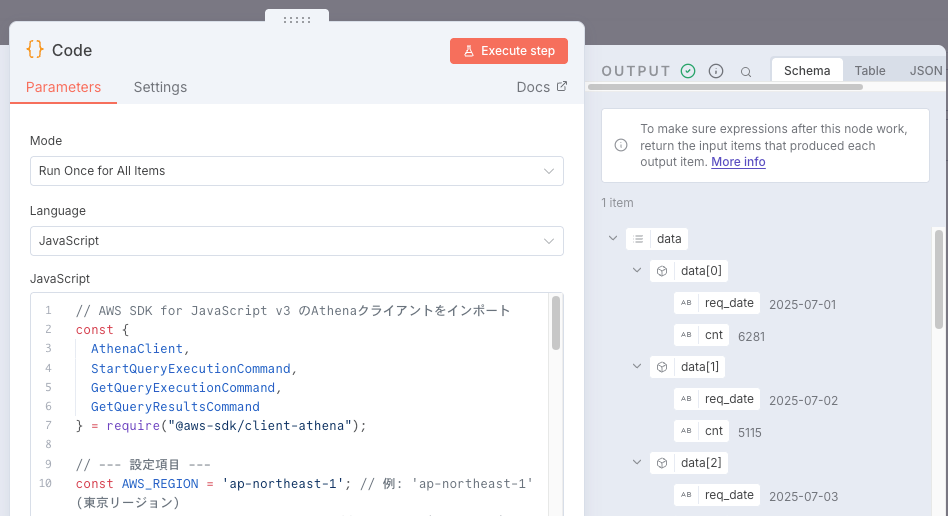Click the AB type icon for 2025-07-01 req_date

686,303
